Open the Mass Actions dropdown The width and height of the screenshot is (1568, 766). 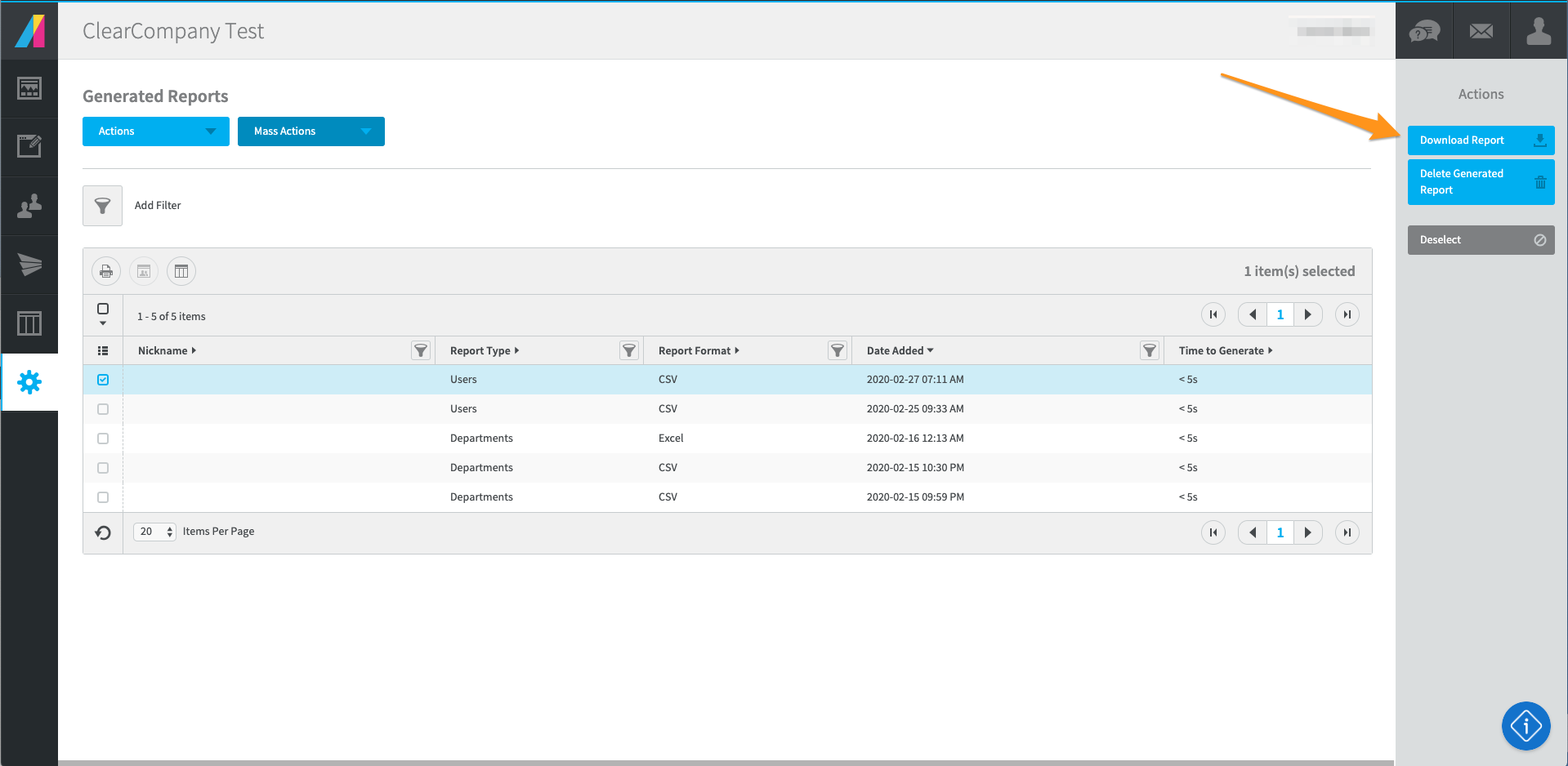click(x=311, y=131)
